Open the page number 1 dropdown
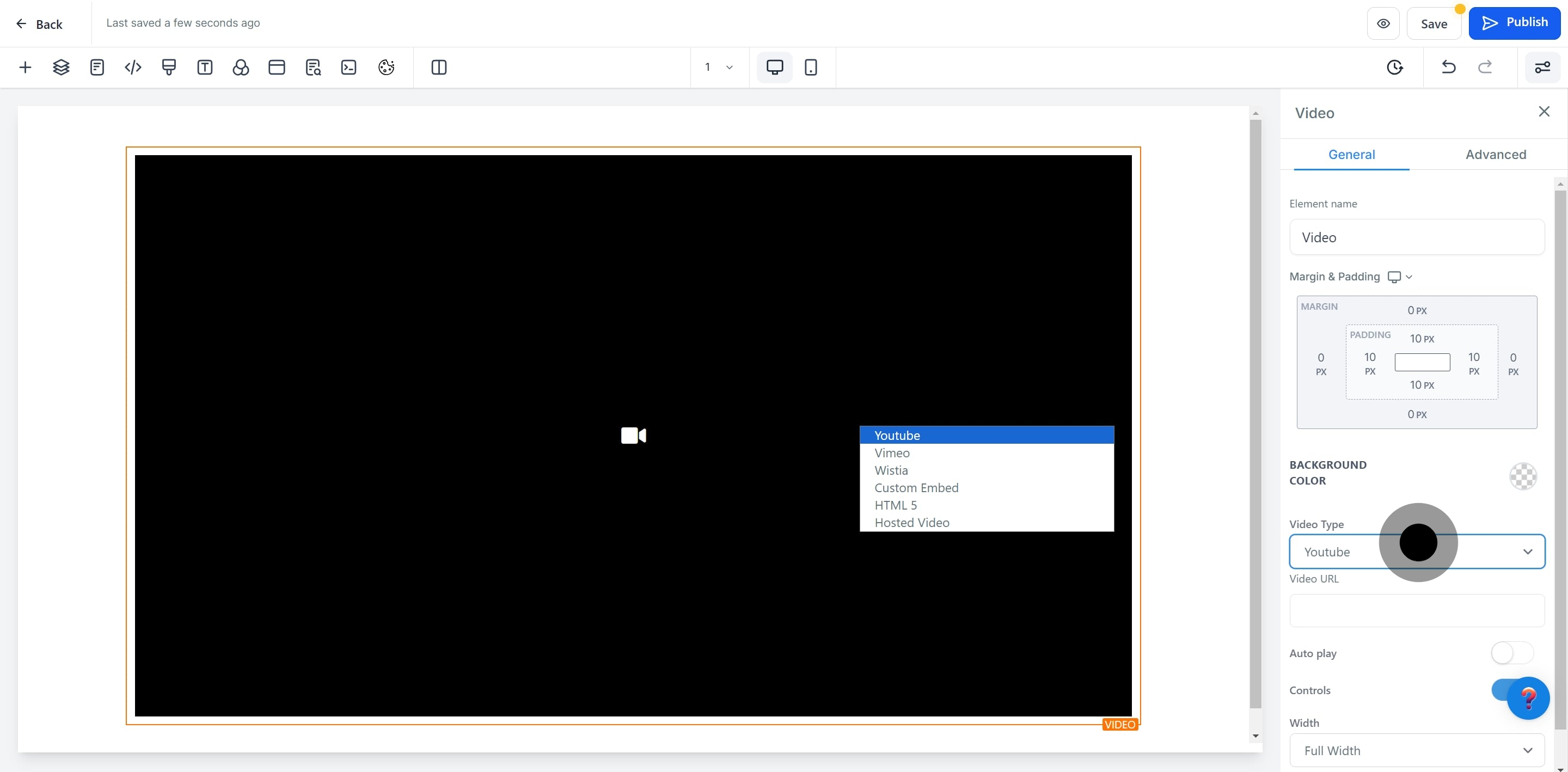The width and height of the screenshot is (1568, 772). [x=718, y=67]
